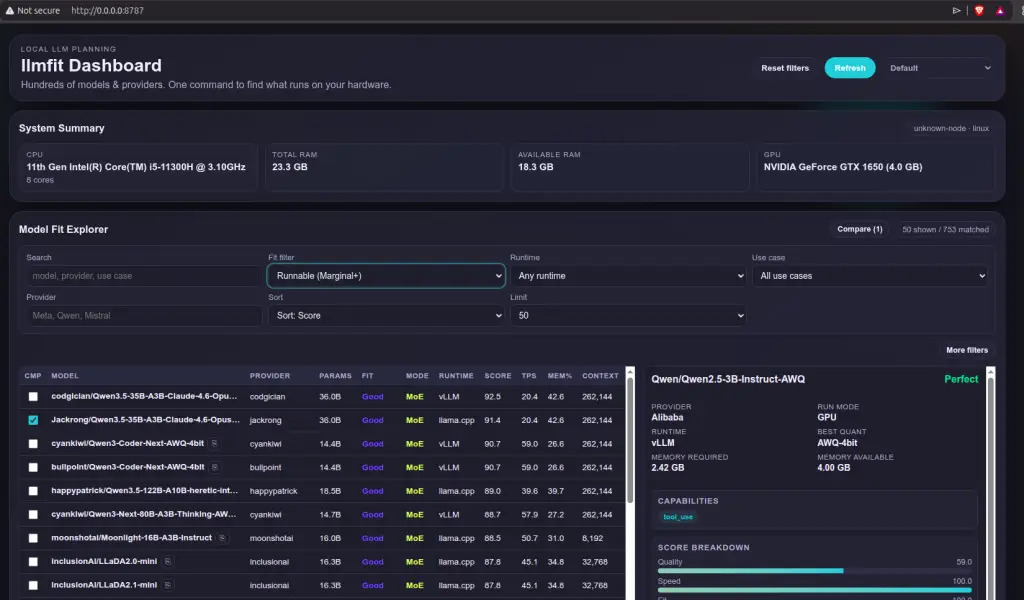Uncheck the Jackrong/Qwen3.5-35B compare checkbox
1024x600 pixels.
pyautogui.click(x=34, y=419)
